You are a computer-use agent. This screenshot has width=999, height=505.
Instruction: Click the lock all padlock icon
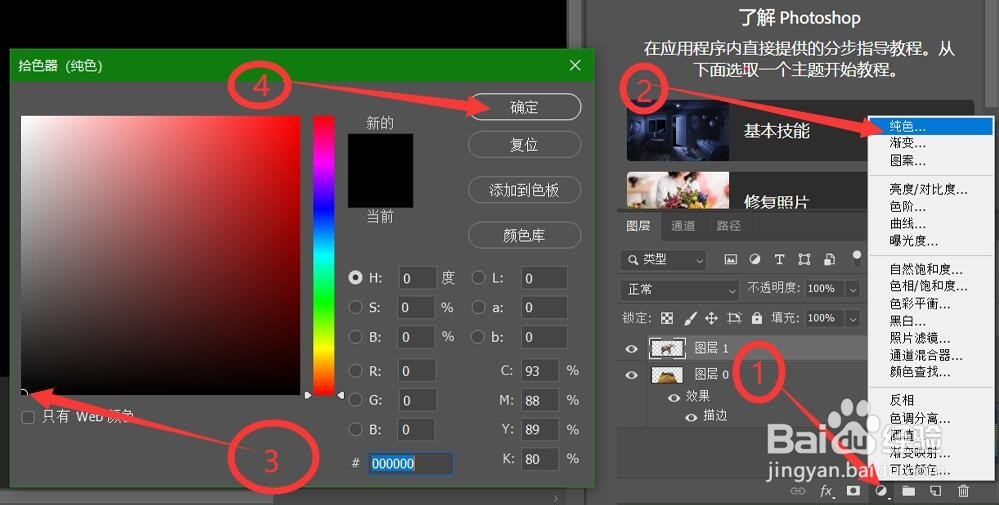point(756,318)
